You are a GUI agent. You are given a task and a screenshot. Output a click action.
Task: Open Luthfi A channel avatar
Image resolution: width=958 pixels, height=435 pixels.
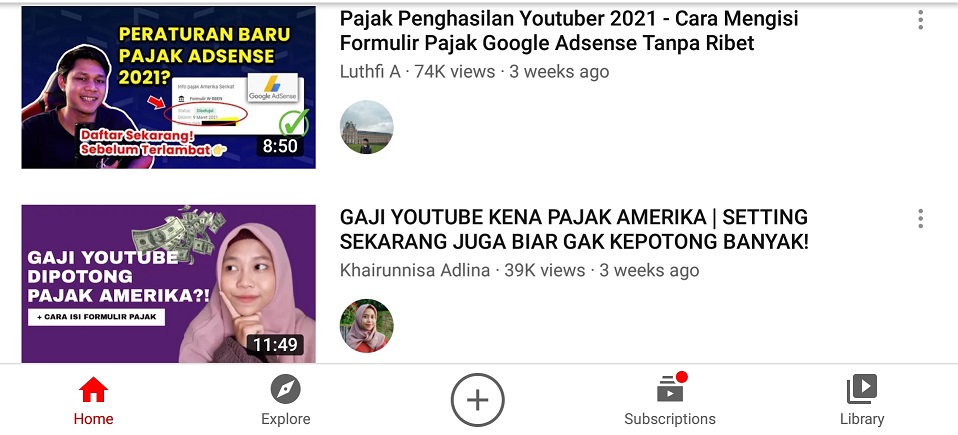pyautogui.click(x=367, y=127)
